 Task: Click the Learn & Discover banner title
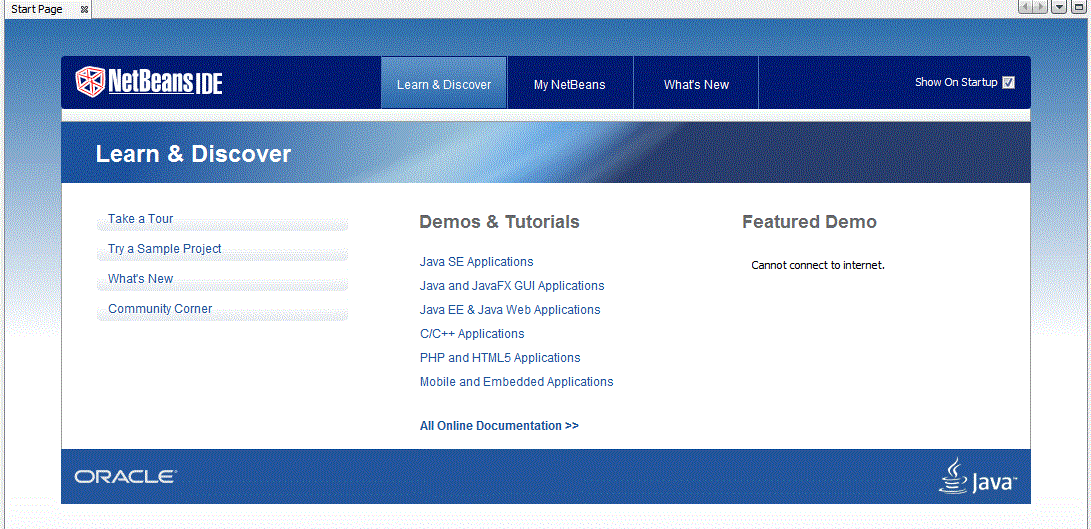193,154
